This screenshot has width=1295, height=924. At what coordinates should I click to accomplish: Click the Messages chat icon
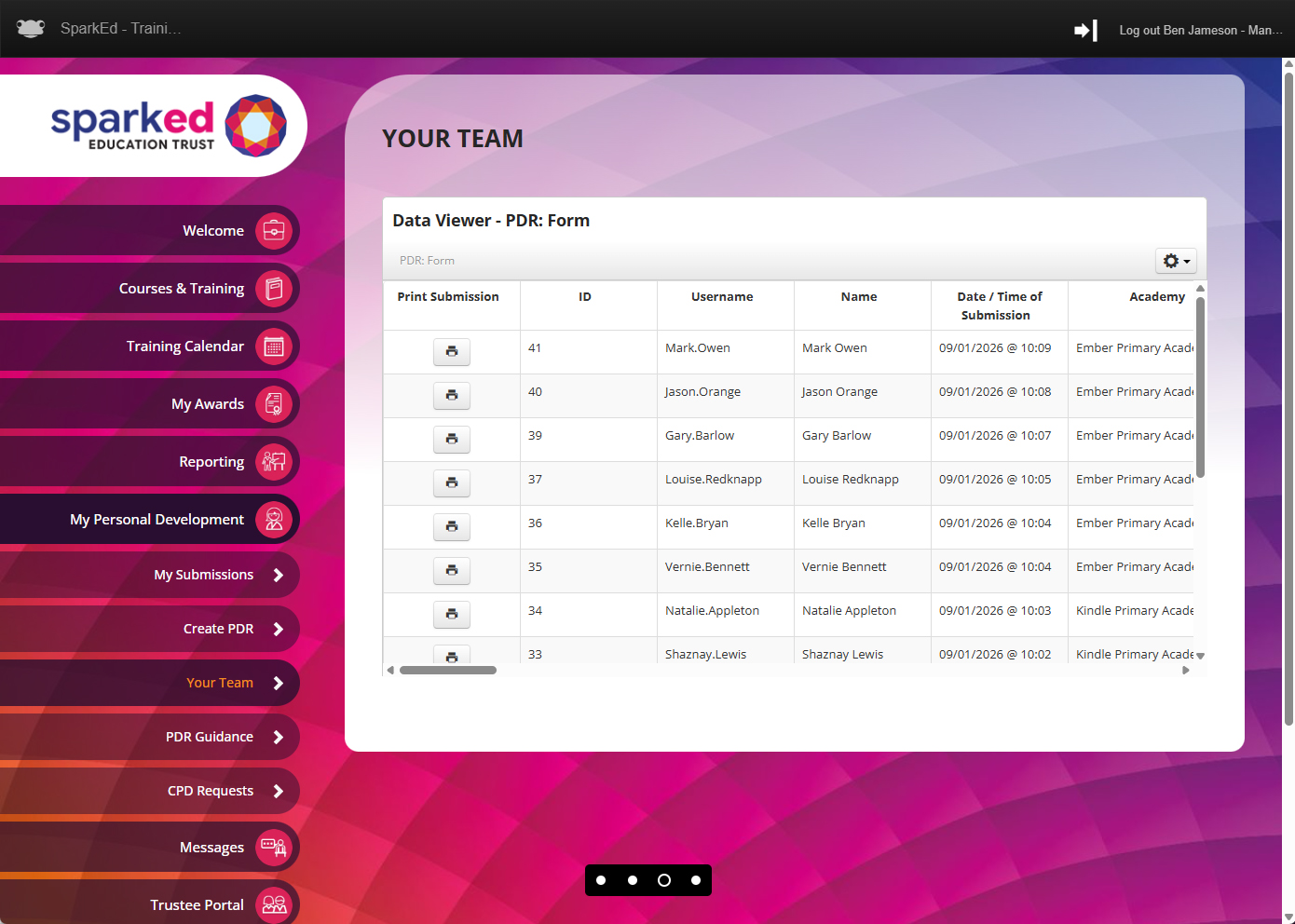coord(274,848)
